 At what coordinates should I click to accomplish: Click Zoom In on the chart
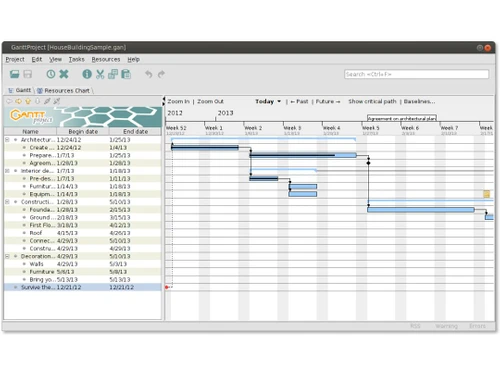pyautogui.click(x=178, y=101)
